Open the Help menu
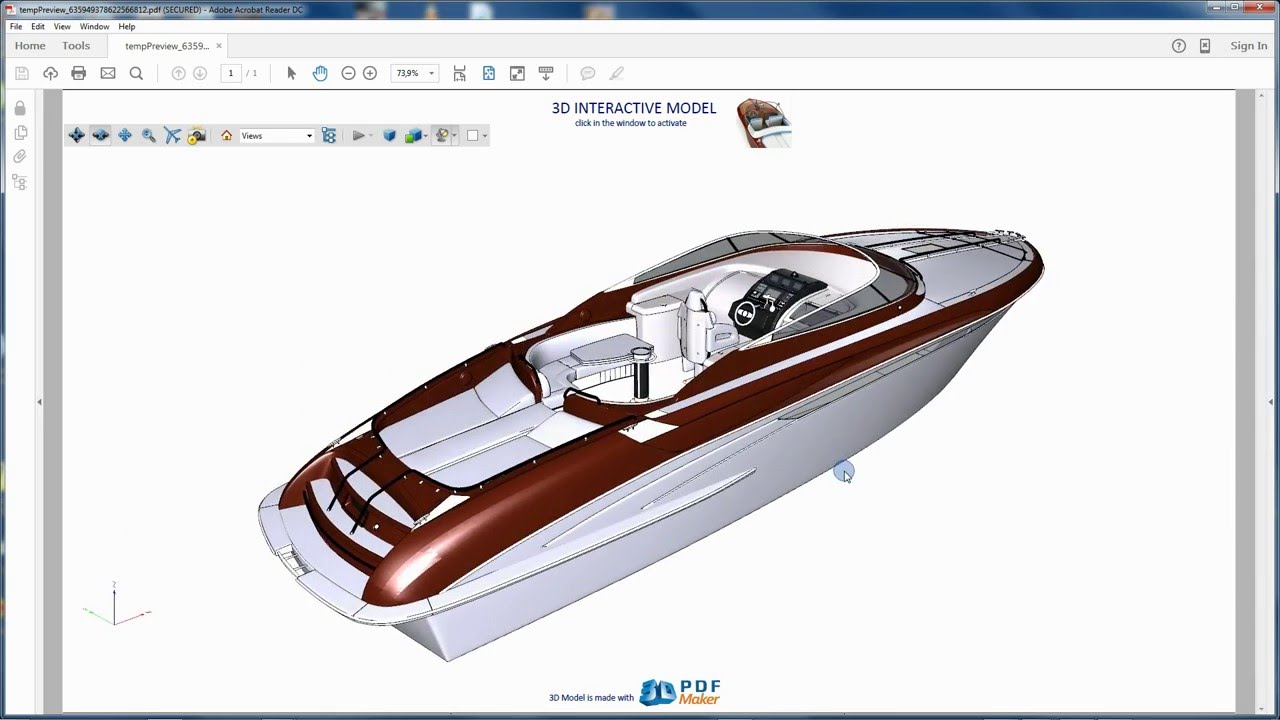 tap(127, 27)
